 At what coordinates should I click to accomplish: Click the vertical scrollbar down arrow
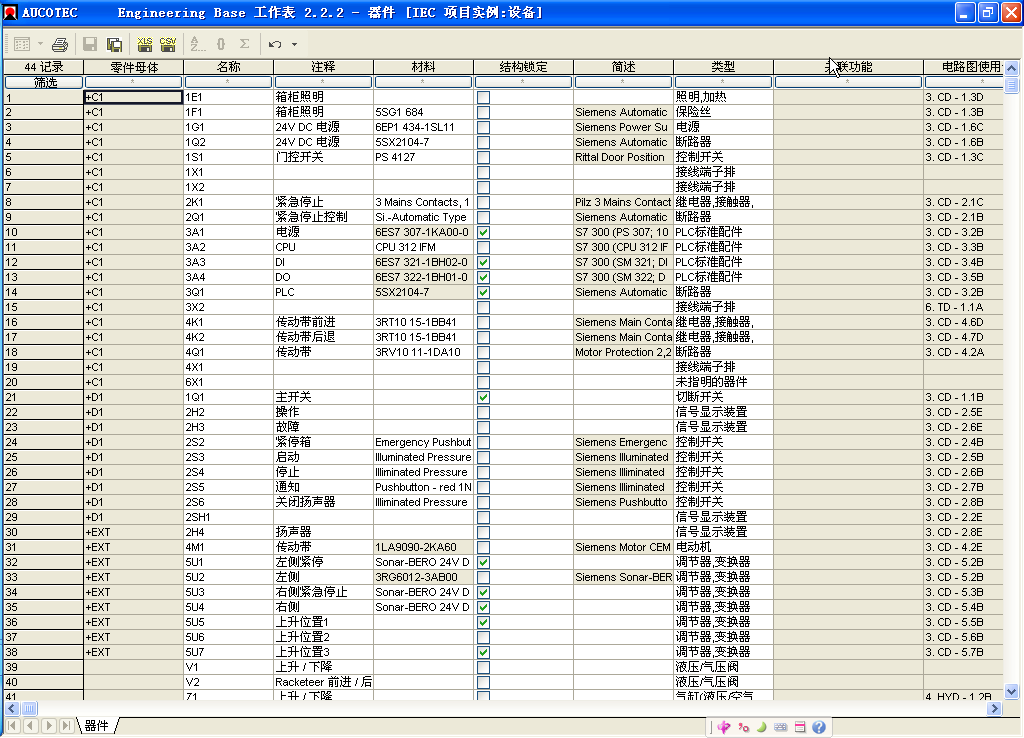pos(1012,692)
